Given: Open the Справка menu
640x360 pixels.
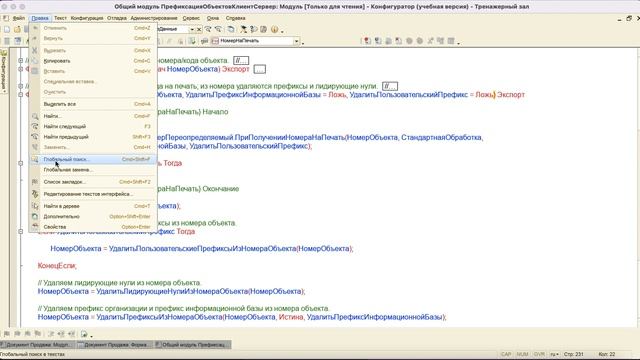Looking at the screenshot, I should (x=235, y=18).
